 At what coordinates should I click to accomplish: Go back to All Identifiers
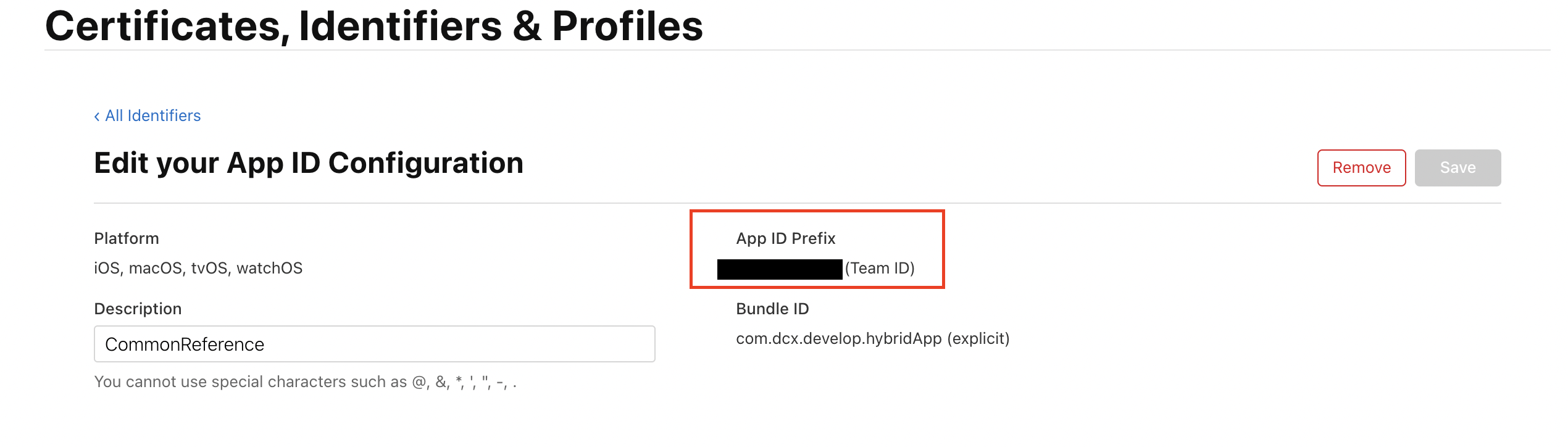(x=152, y=116)
